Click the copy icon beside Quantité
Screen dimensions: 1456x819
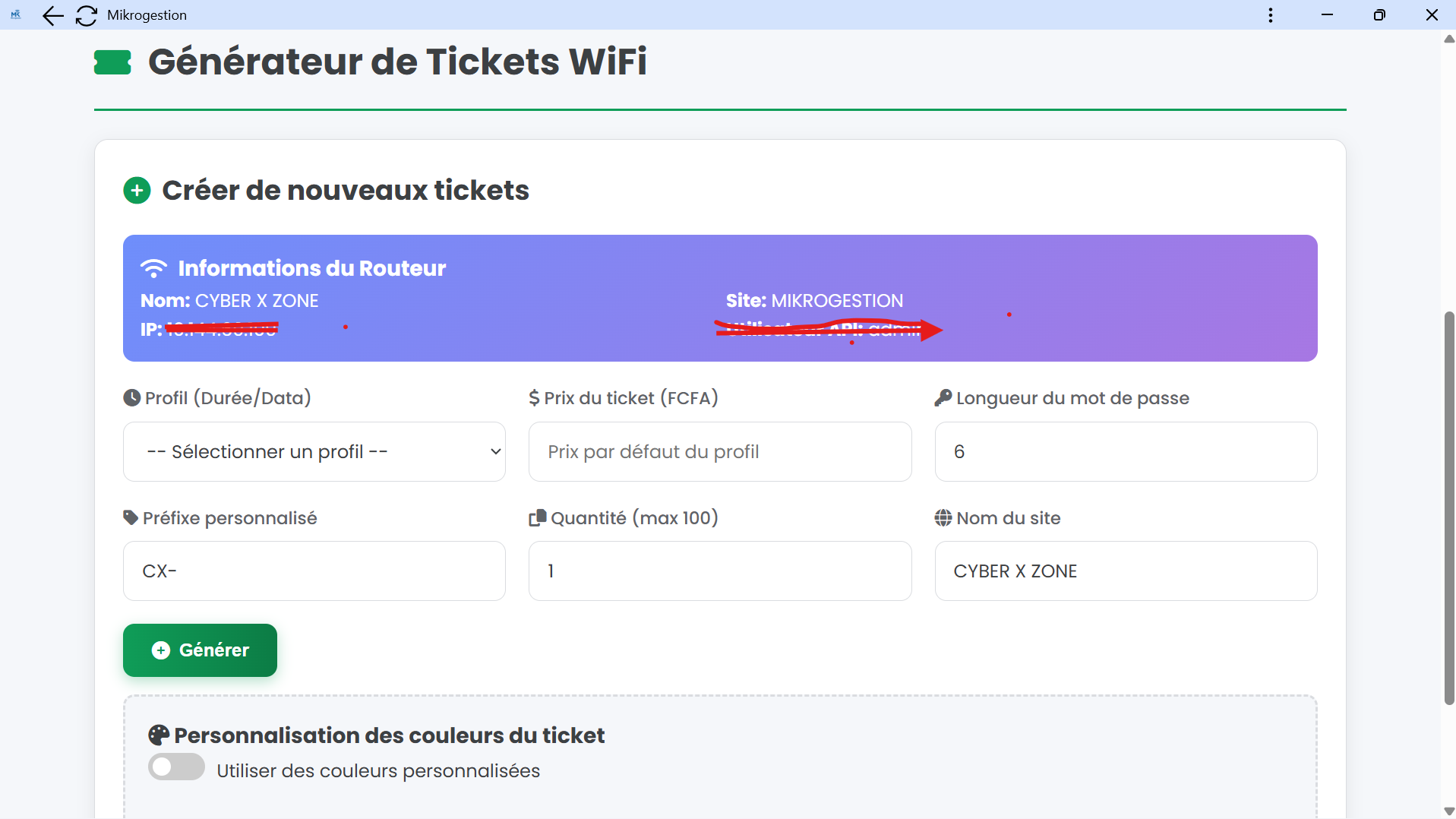(x=536, y=517)
